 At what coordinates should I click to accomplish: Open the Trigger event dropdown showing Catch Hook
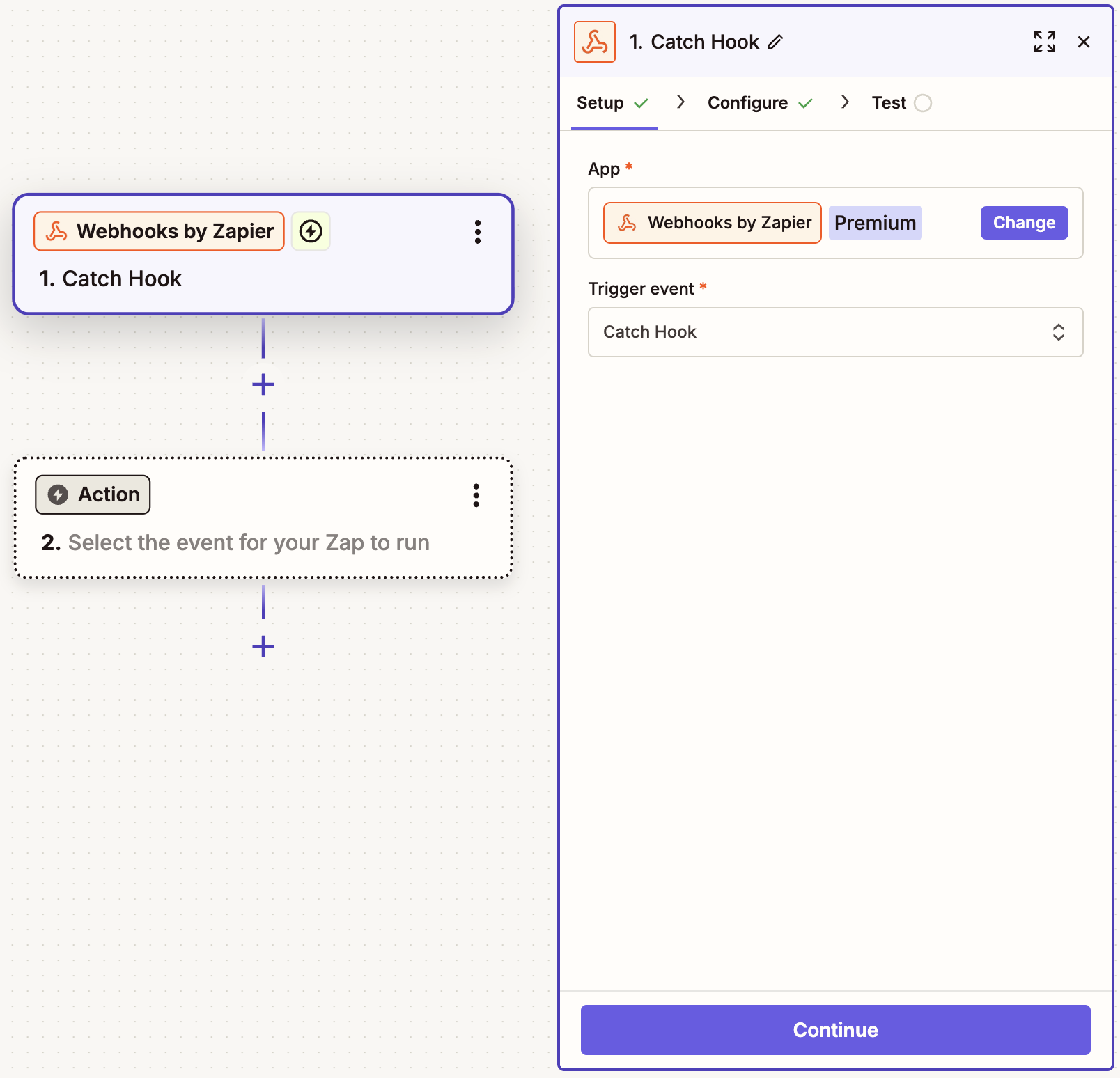pos(834,332)
